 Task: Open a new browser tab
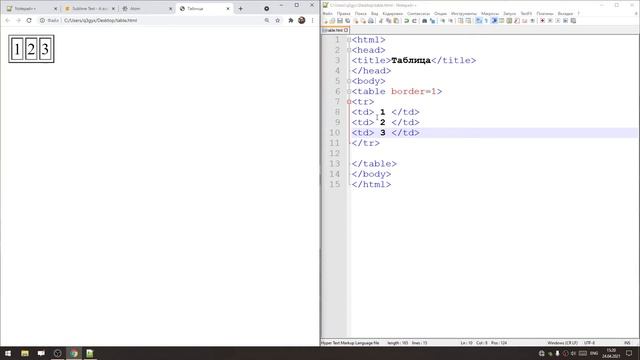(240, 9)
